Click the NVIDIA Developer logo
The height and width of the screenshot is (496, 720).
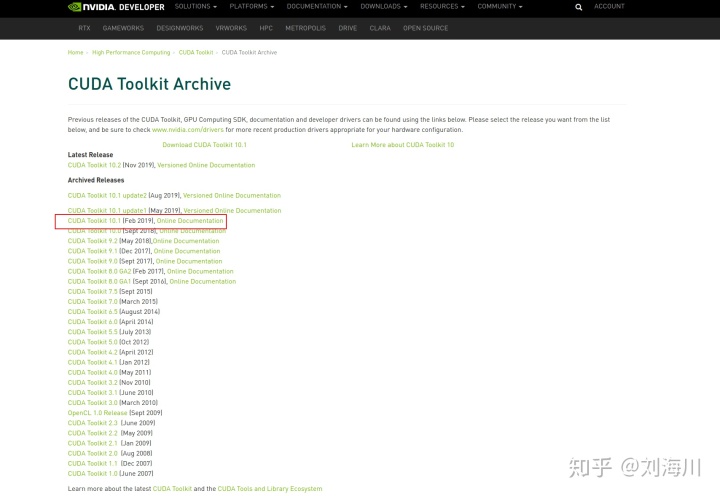(x=116, y=7)
